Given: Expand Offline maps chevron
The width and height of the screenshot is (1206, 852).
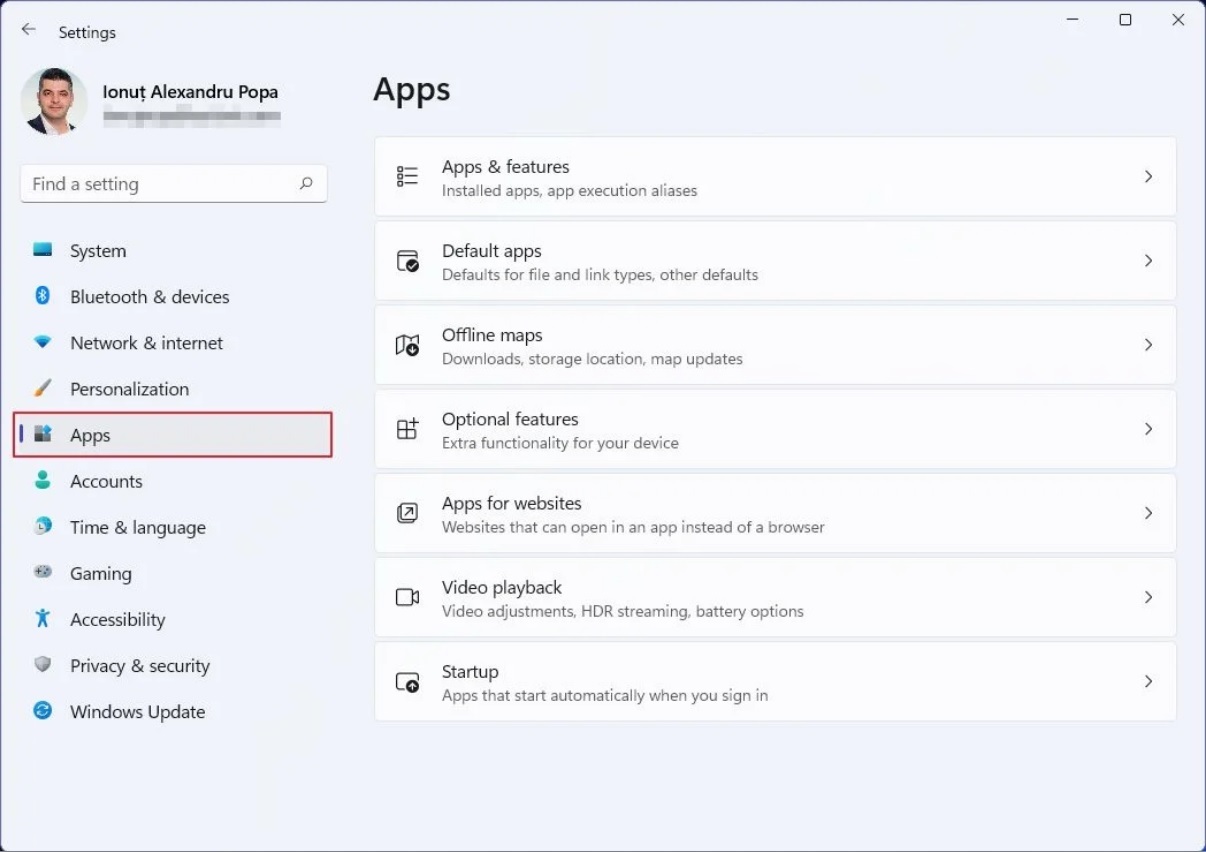Looking at the screenshot, I should click(x=1148, y=345).
